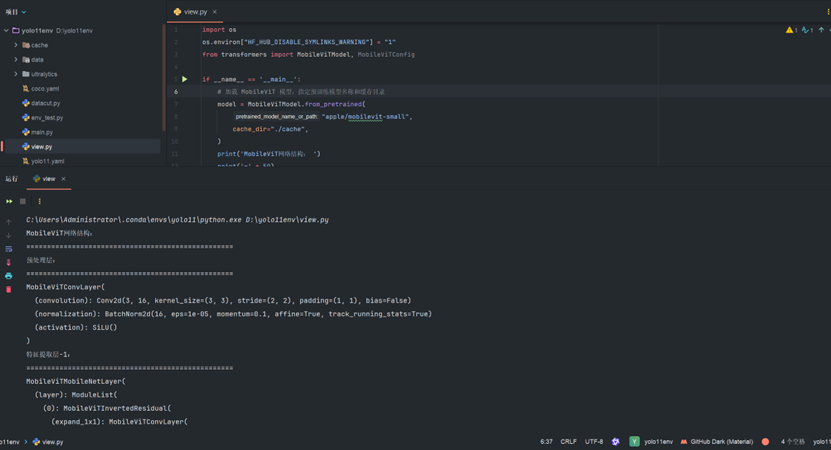Open editor tabs options menu
Image resolution: width=831 pixels, height=450 pixels.
click(x=828, y=12)
